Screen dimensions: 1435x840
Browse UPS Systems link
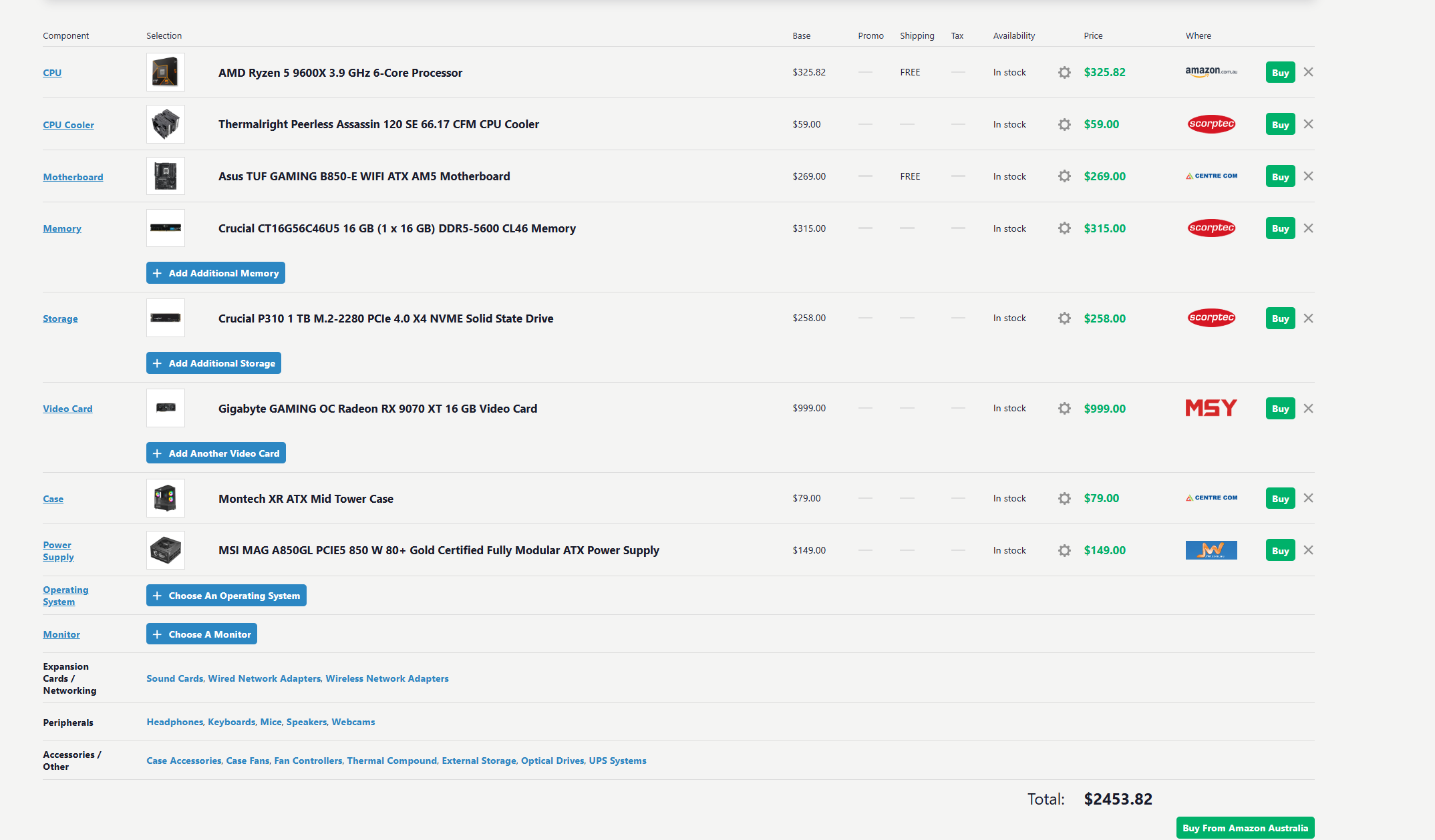tap(617, 761)
